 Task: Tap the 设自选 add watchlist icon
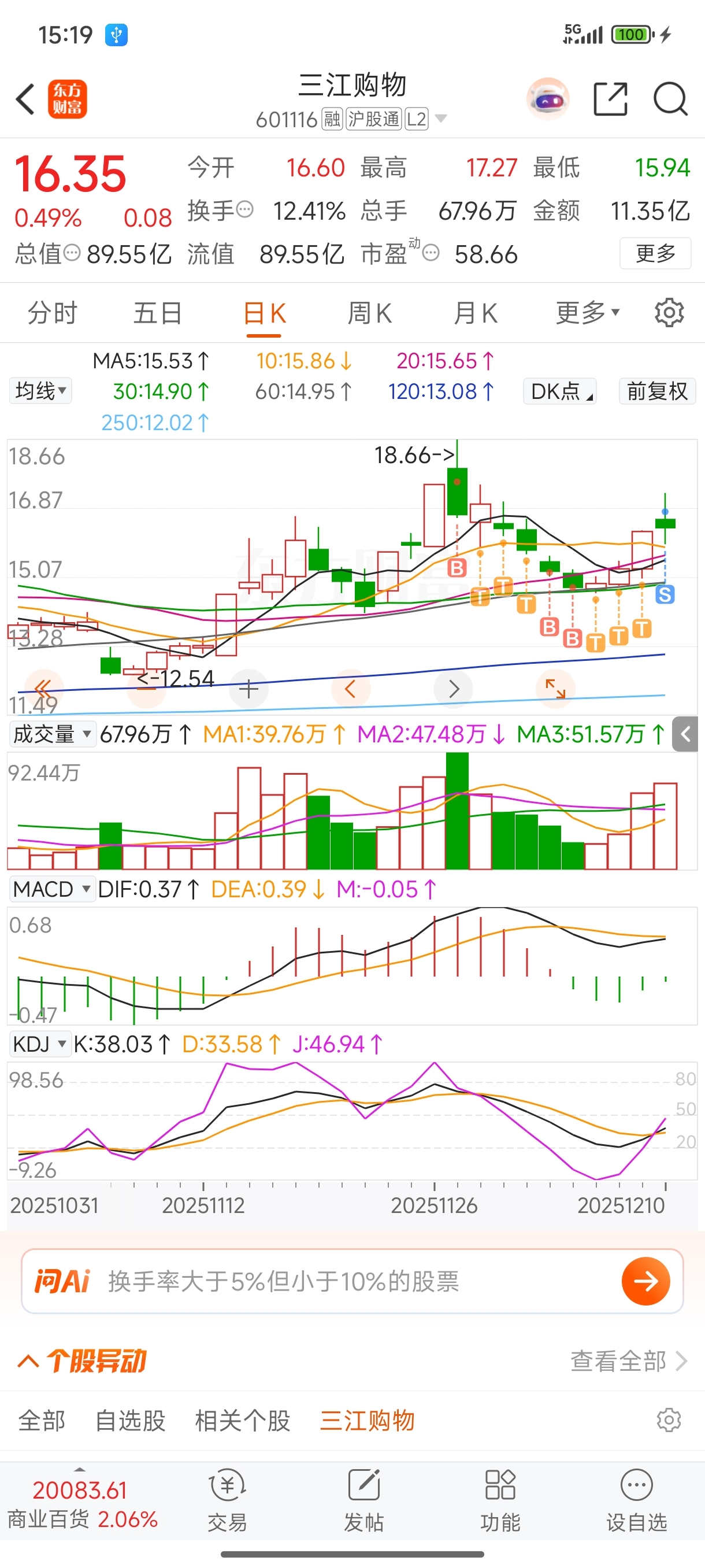point(636,1500)
